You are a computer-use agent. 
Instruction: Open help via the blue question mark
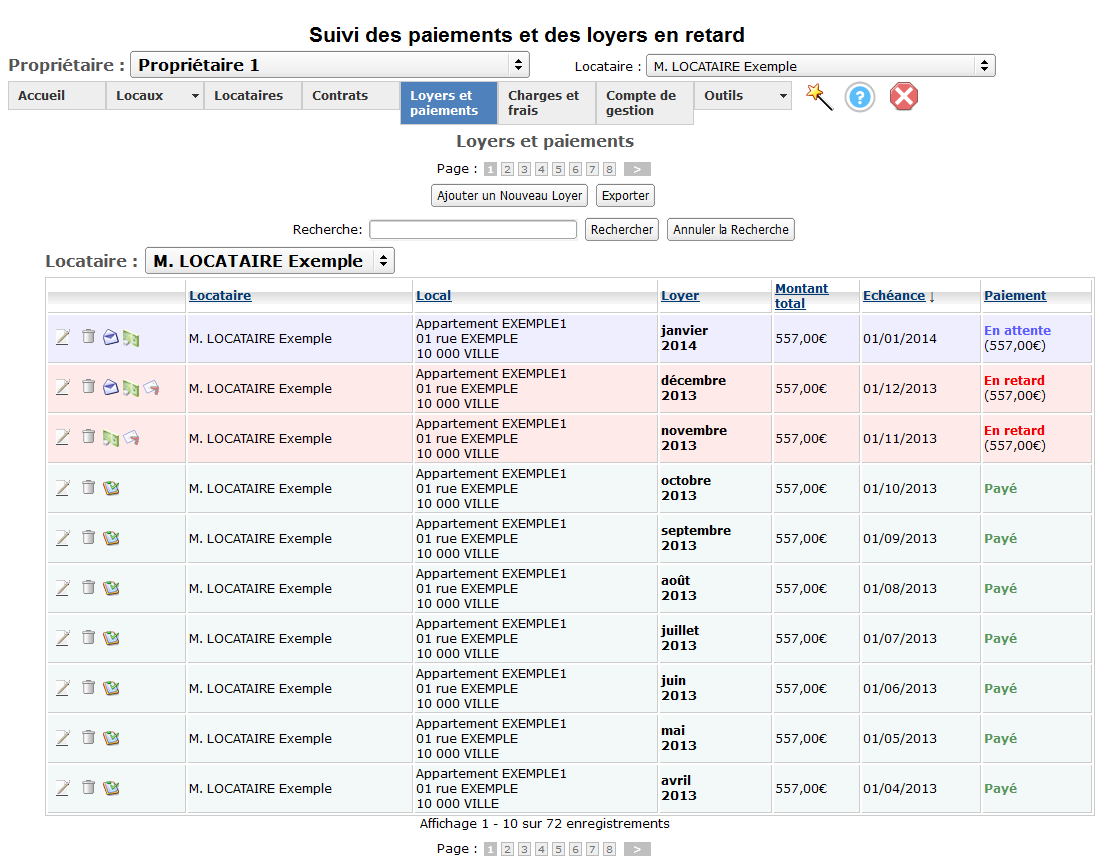point(860,97)
